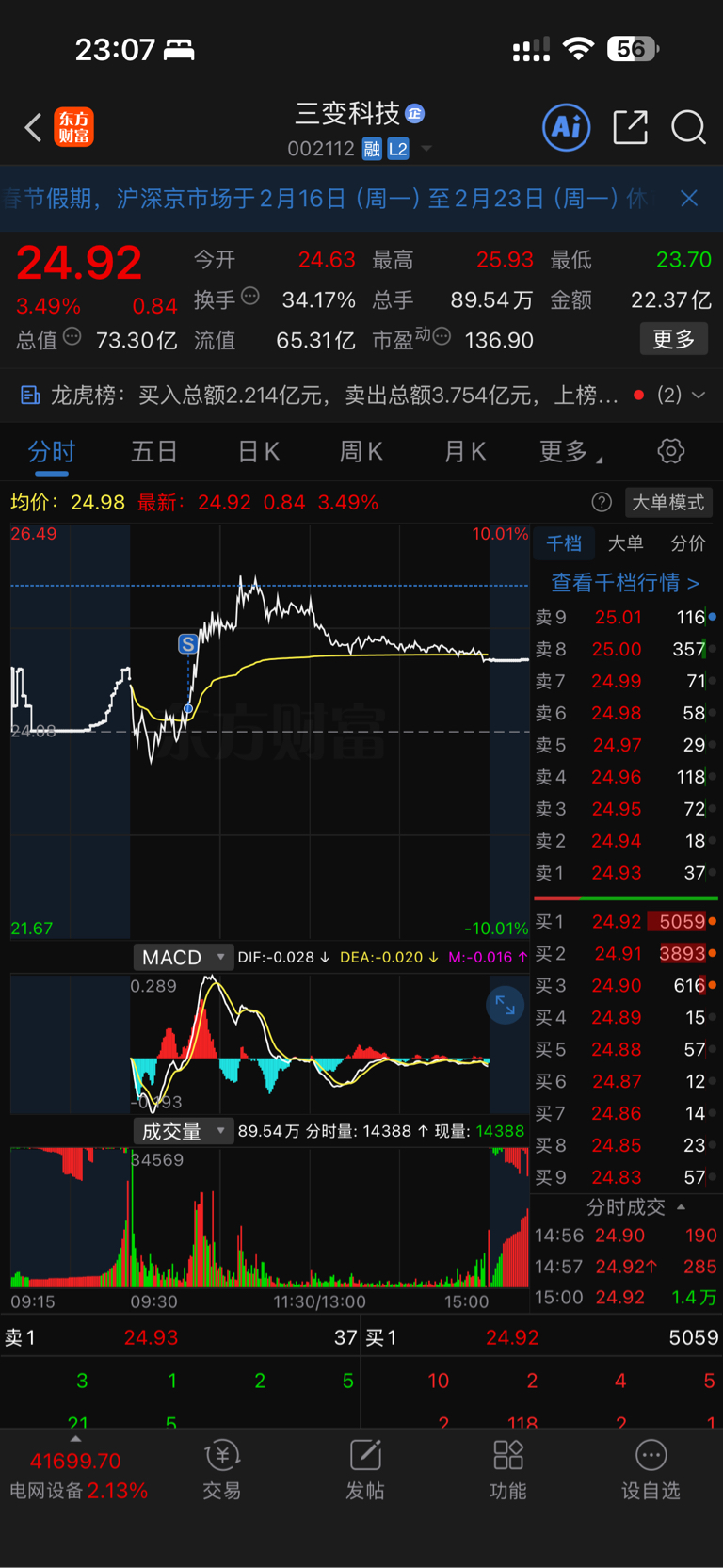Open the 更多 quote details button

point(674,339)
